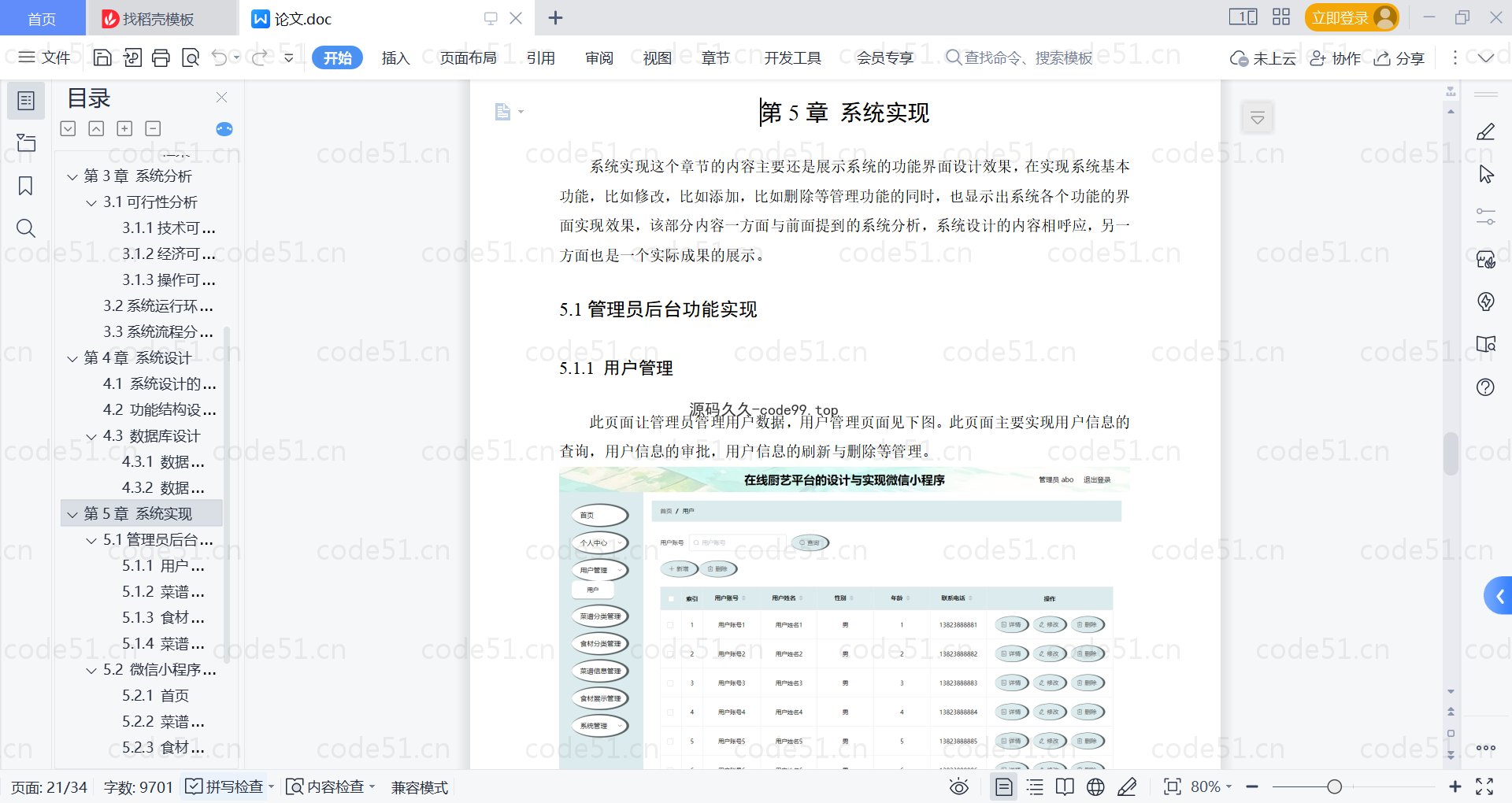Click the document vertical scrollbar thumb

coord(1451,453)
